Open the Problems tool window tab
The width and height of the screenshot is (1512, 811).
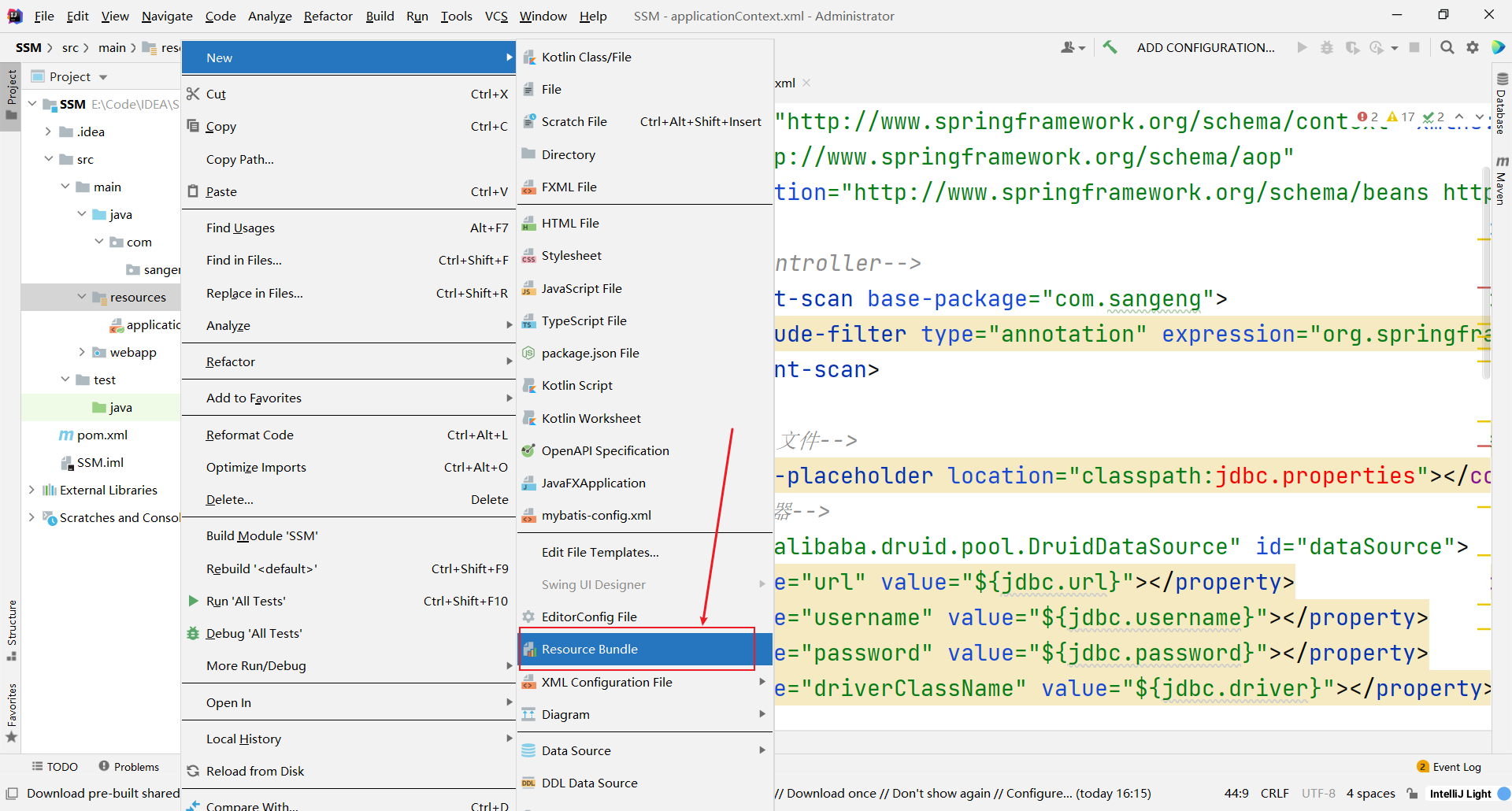pos(129,766)
